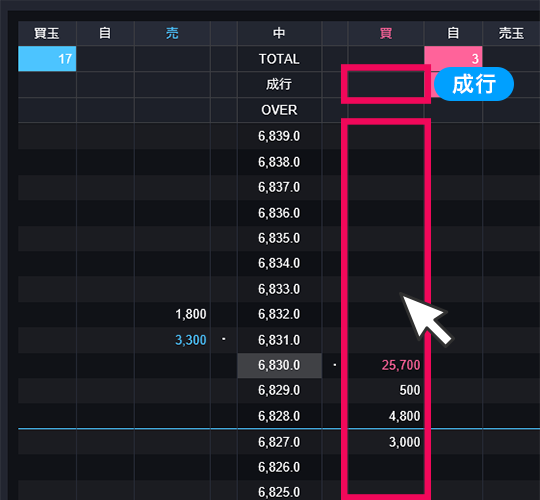Click the 成行 buy cell
The width and height of the screenshot is (540, 500).
386,84
